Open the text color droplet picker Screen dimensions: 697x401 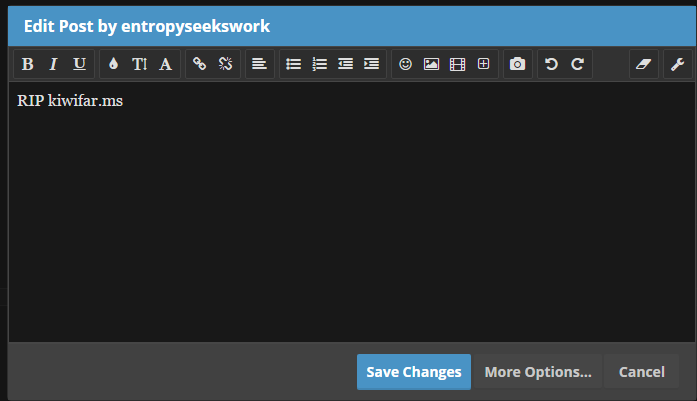point(113,64)
